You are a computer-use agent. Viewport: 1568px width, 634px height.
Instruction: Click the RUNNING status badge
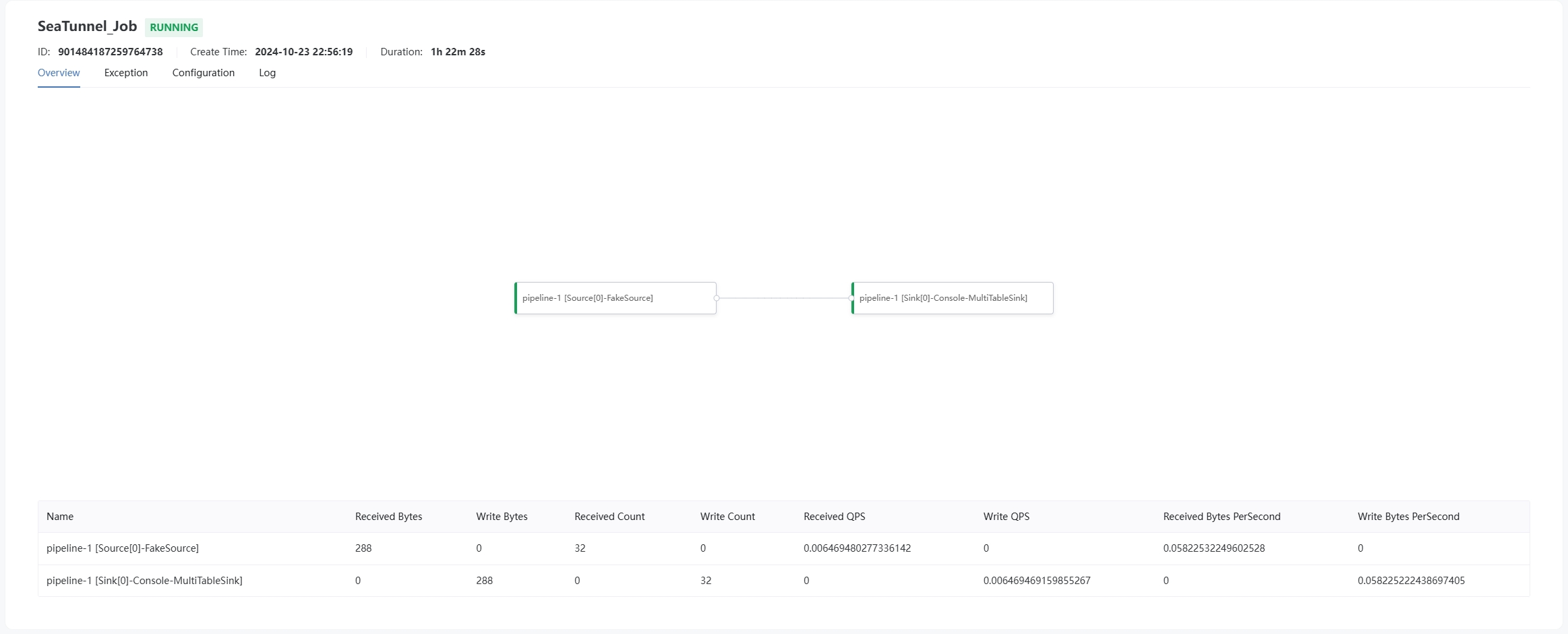pos(174,28)
